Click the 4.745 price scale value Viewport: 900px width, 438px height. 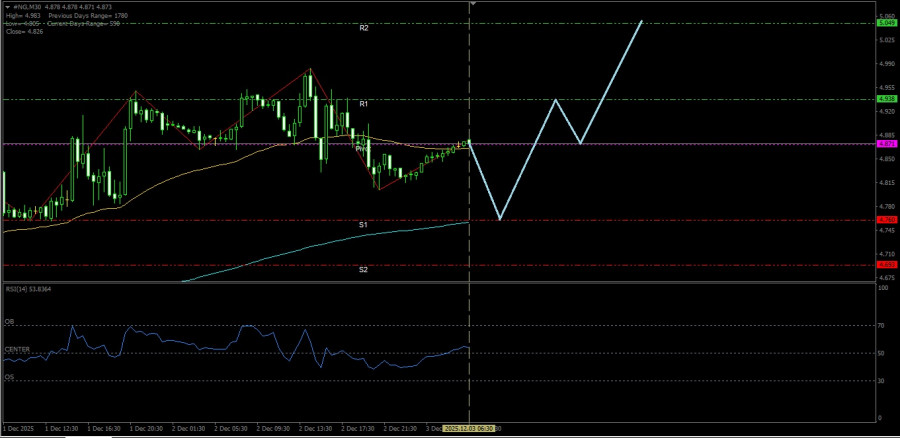pyautogui.click(x=886, y=230)
